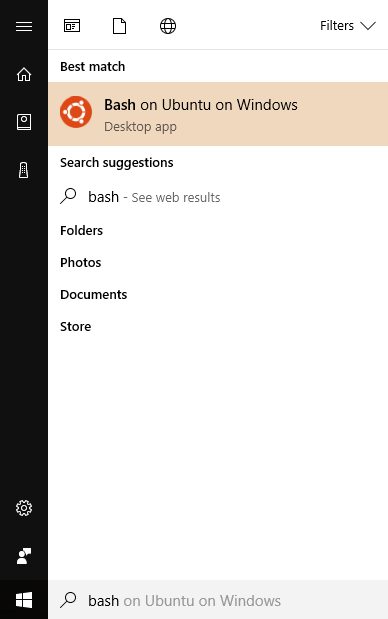The width and height of the screenshot is (388, 619).
Task: Filter results by Documents icon
Action: (x=120, y=26)
